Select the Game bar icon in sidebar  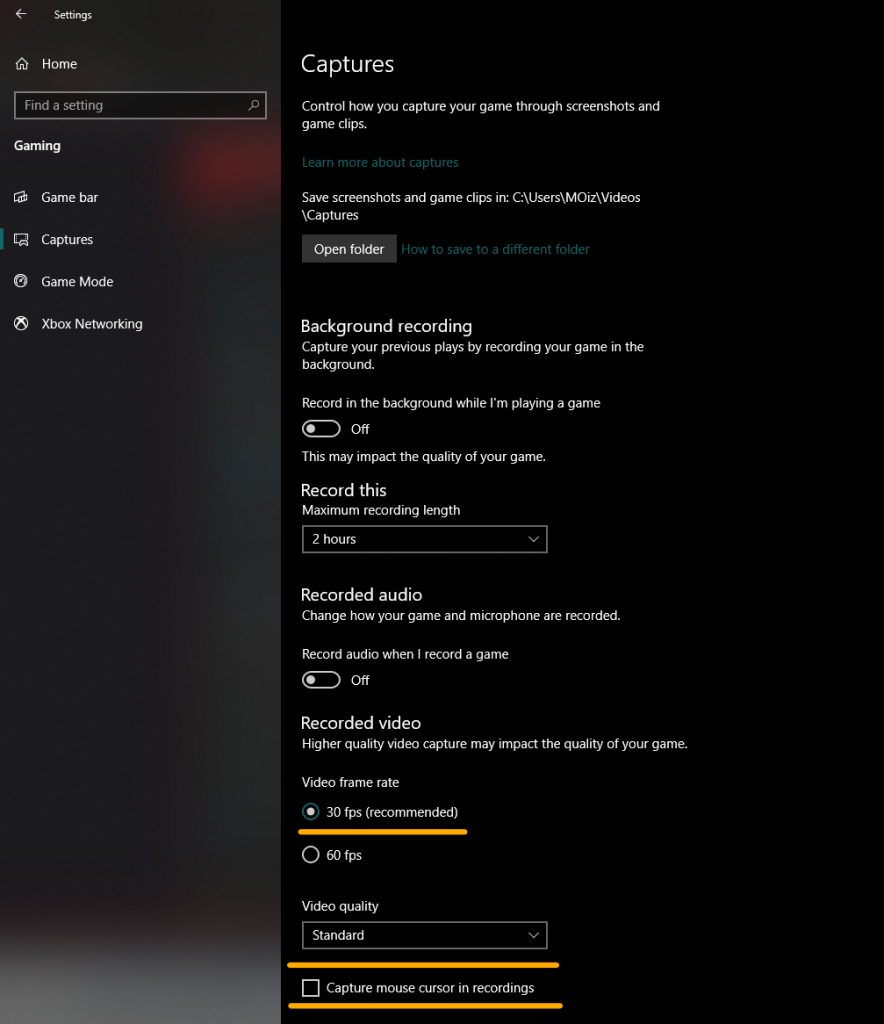pos(20,197)
